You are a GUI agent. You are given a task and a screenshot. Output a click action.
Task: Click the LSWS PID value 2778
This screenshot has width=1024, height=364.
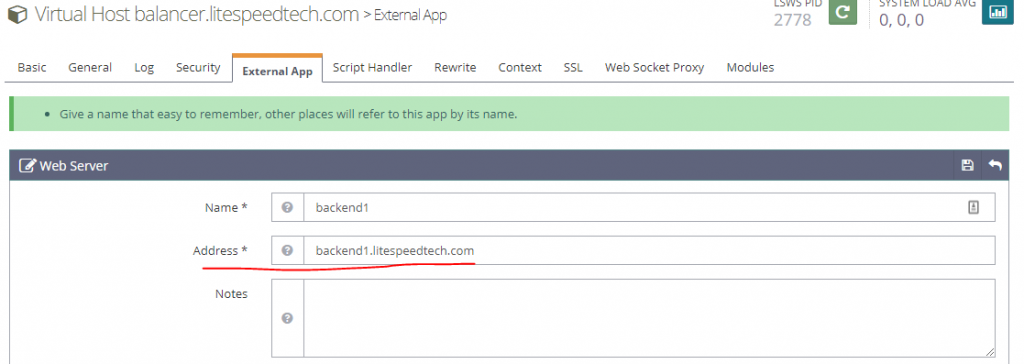pyautogui.click(x=792, y=20)
